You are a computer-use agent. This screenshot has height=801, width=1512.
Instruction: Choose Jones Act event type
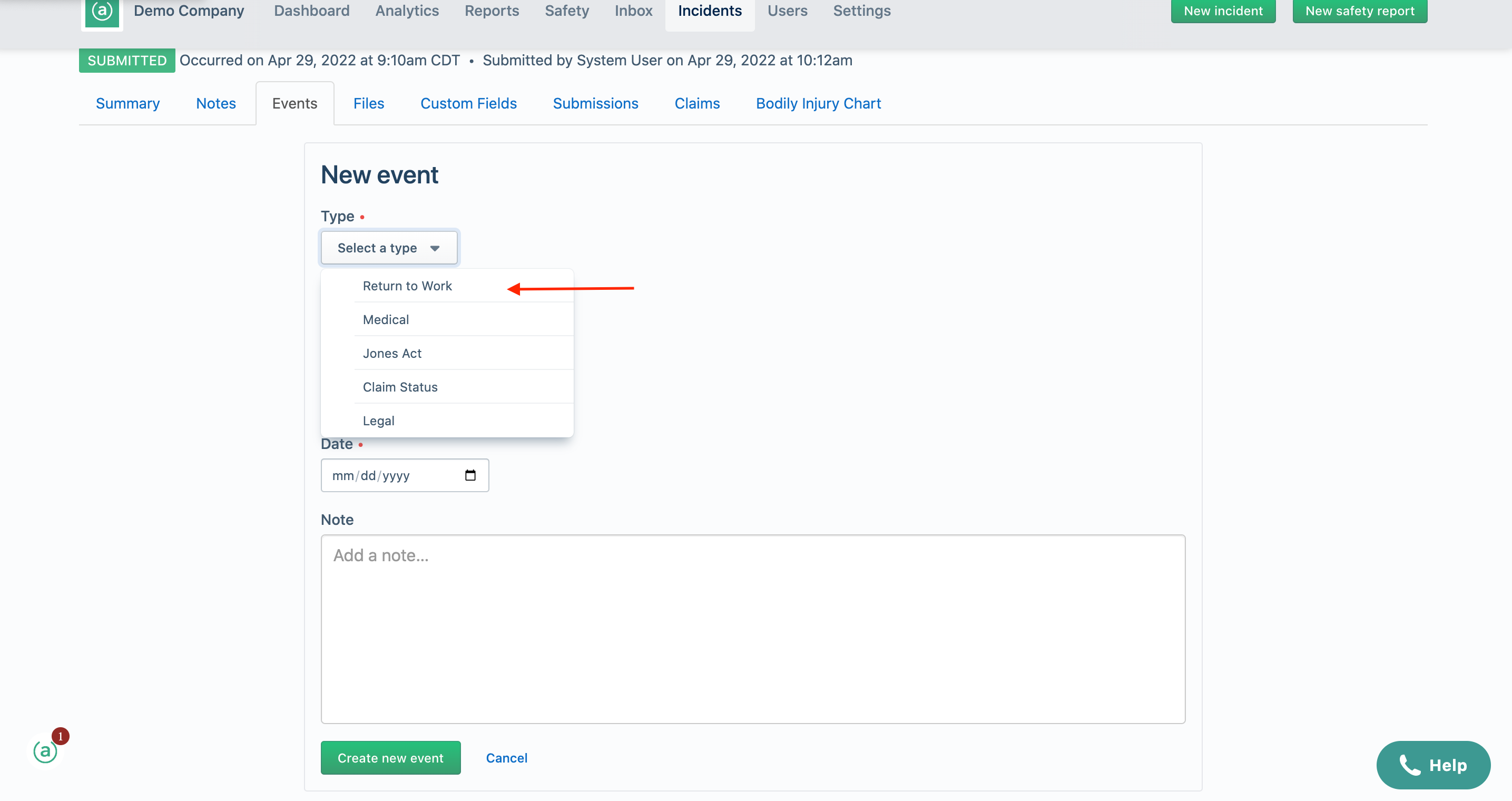(447, 353)
